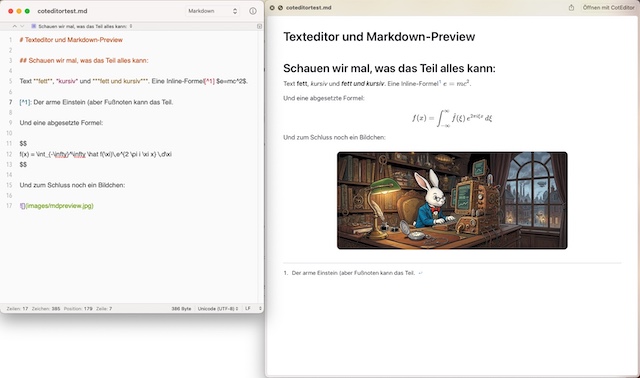Close the Quick Look preview window
The width and height of the screenshot is (640, 378).
[x=272, y=8]
